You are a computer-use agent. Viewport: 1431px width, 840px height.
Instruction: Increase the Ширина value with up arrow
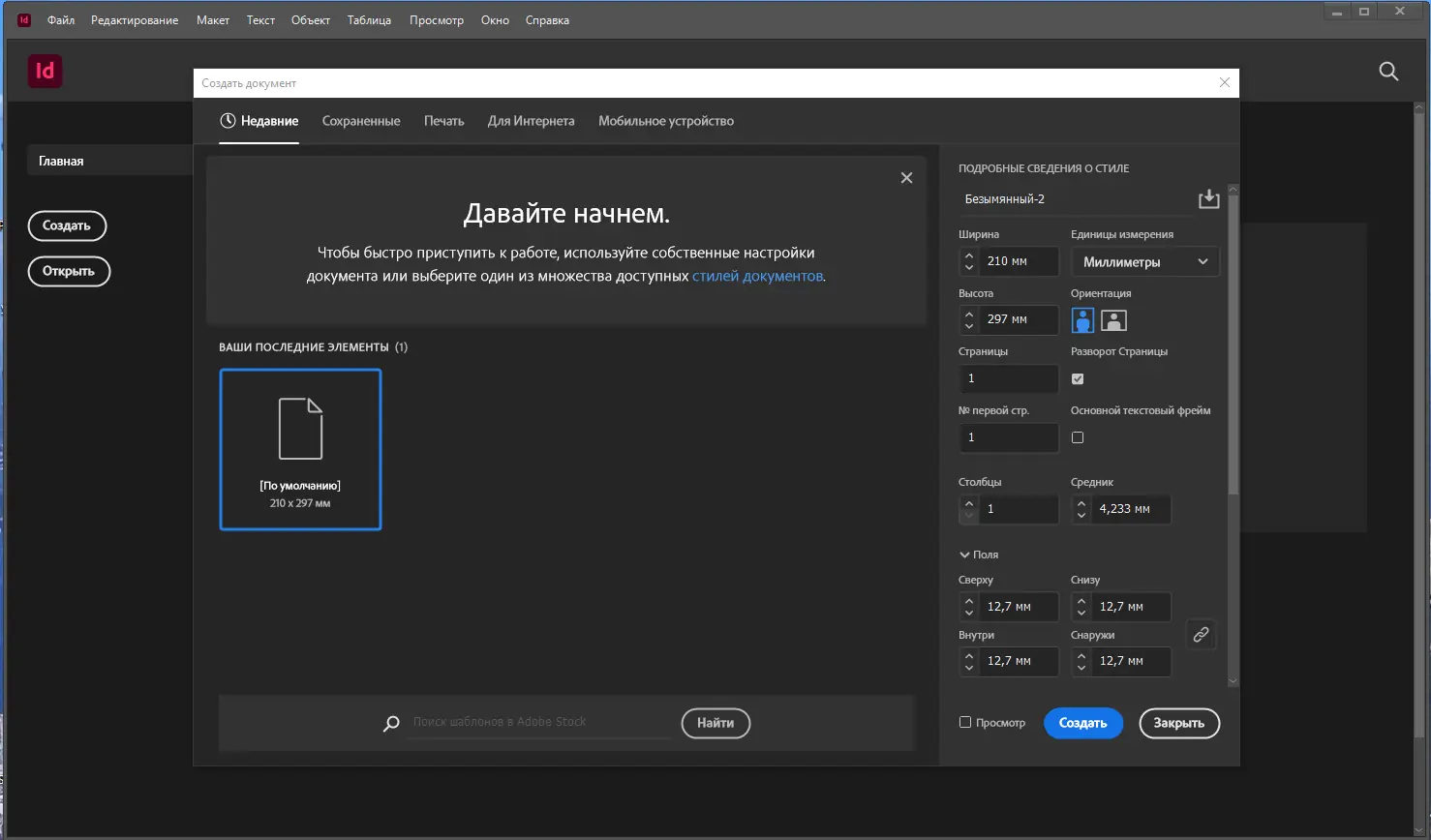(x=969, y=255)
